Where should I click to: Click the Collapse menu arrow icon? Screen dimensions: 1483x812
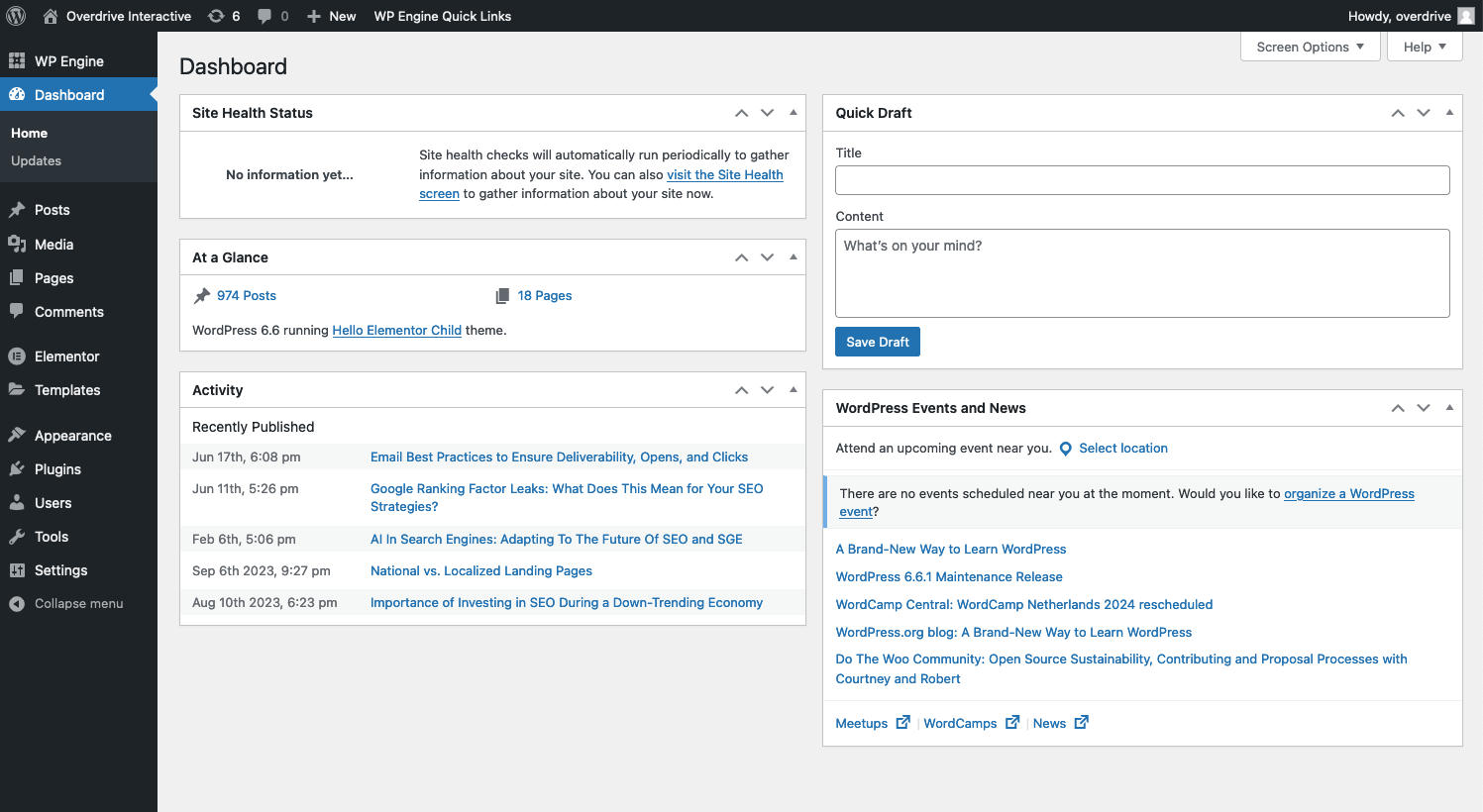pos(17,604)
